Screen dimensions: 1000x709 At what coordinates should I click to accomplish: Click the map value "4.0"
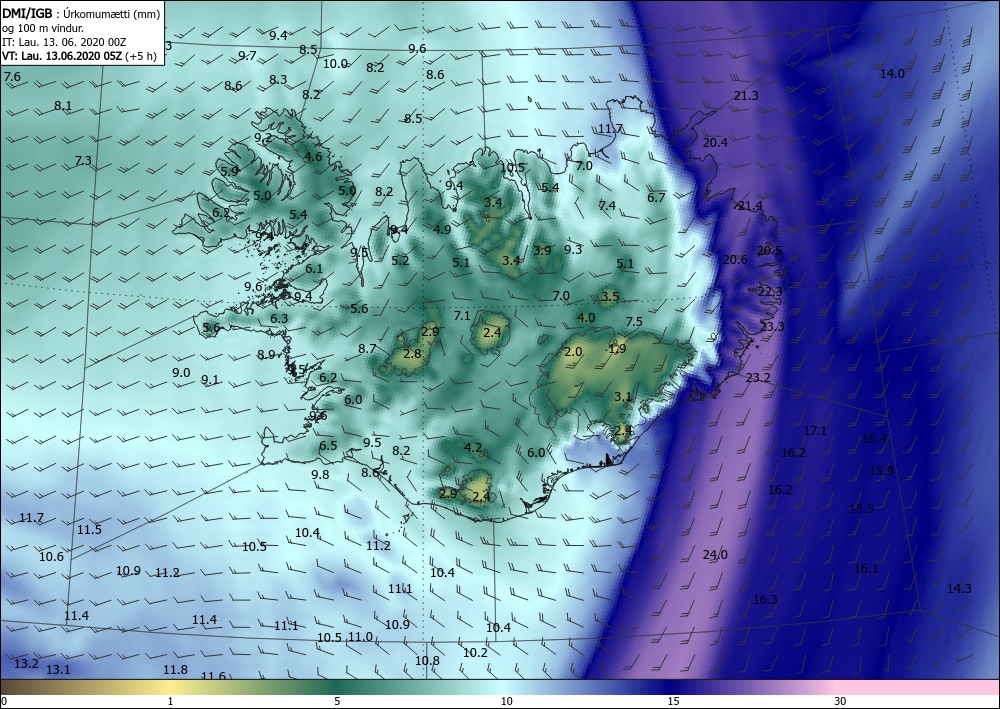(x=586, y=318)
